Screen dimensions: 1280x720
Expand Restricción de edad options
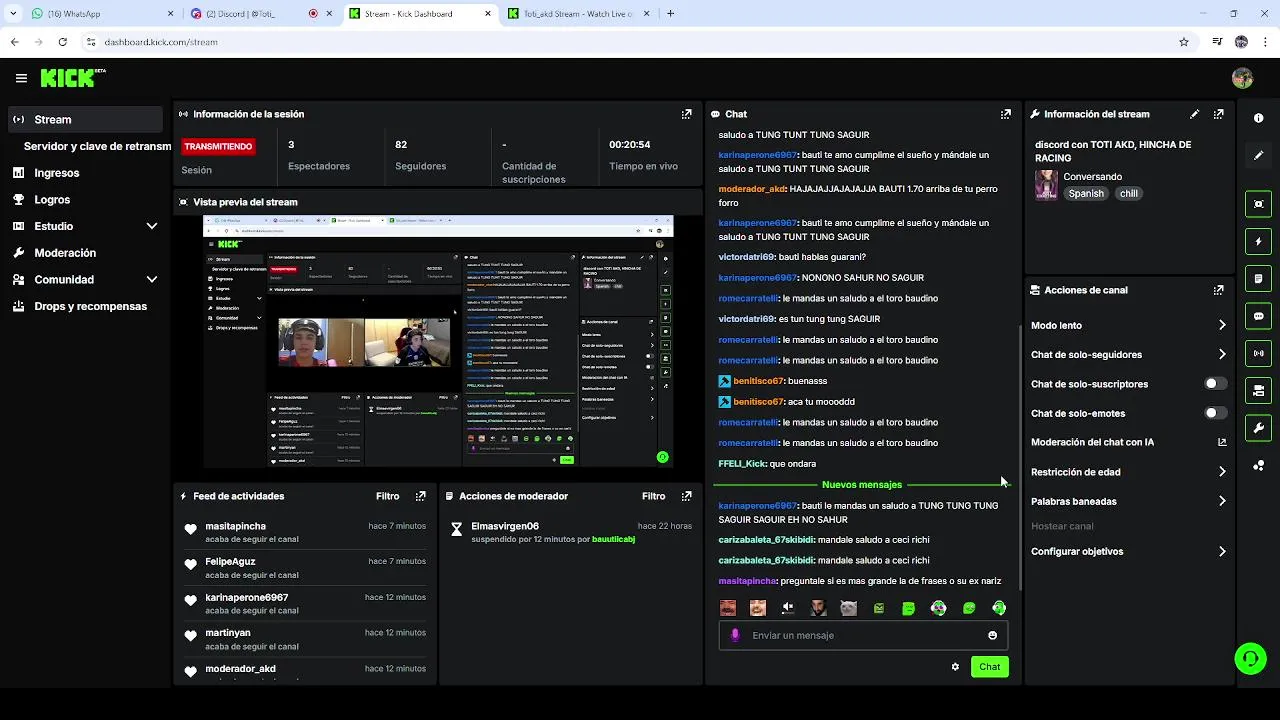tap(1222, 472)
